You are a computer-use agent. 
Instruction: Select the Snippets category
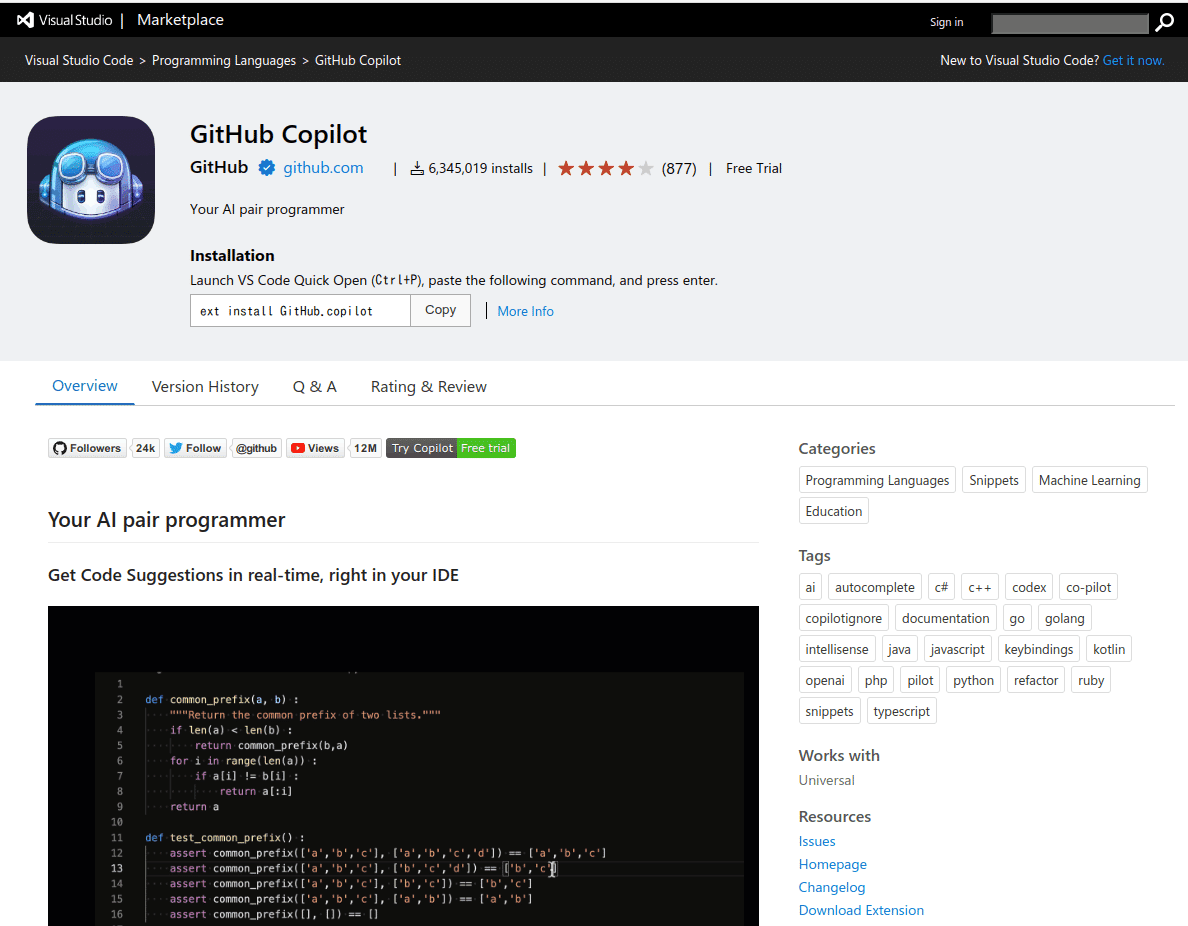[x=993, y=480]
